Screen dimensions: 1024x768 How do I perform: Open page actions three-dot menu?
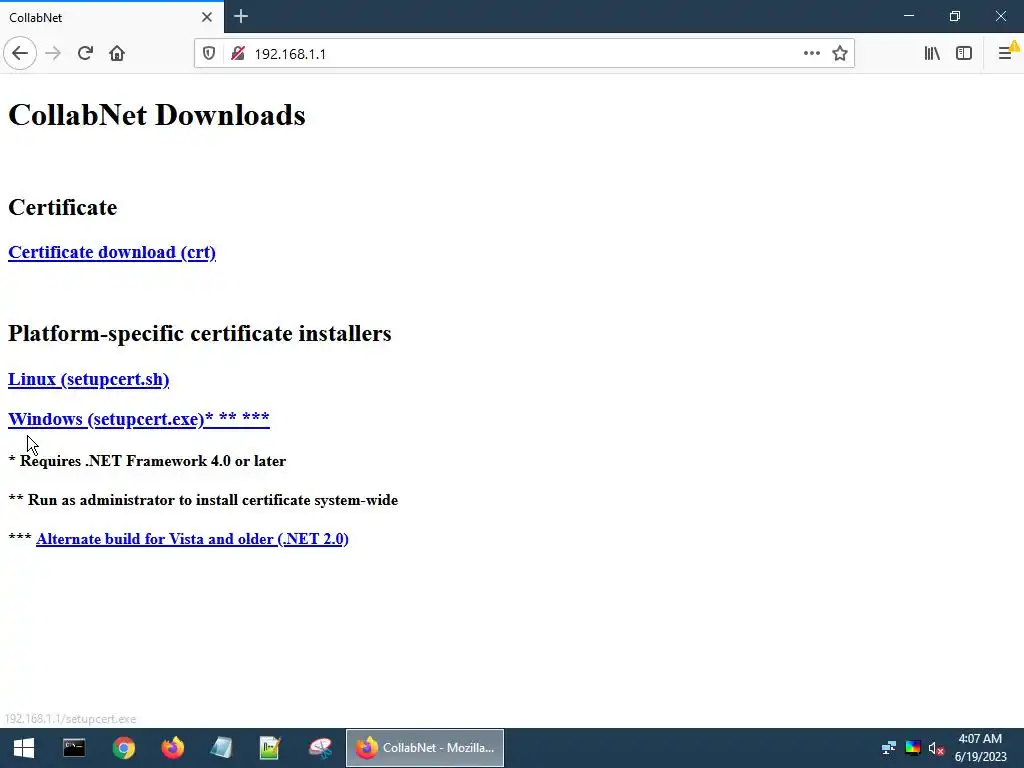tap(812, 54)
